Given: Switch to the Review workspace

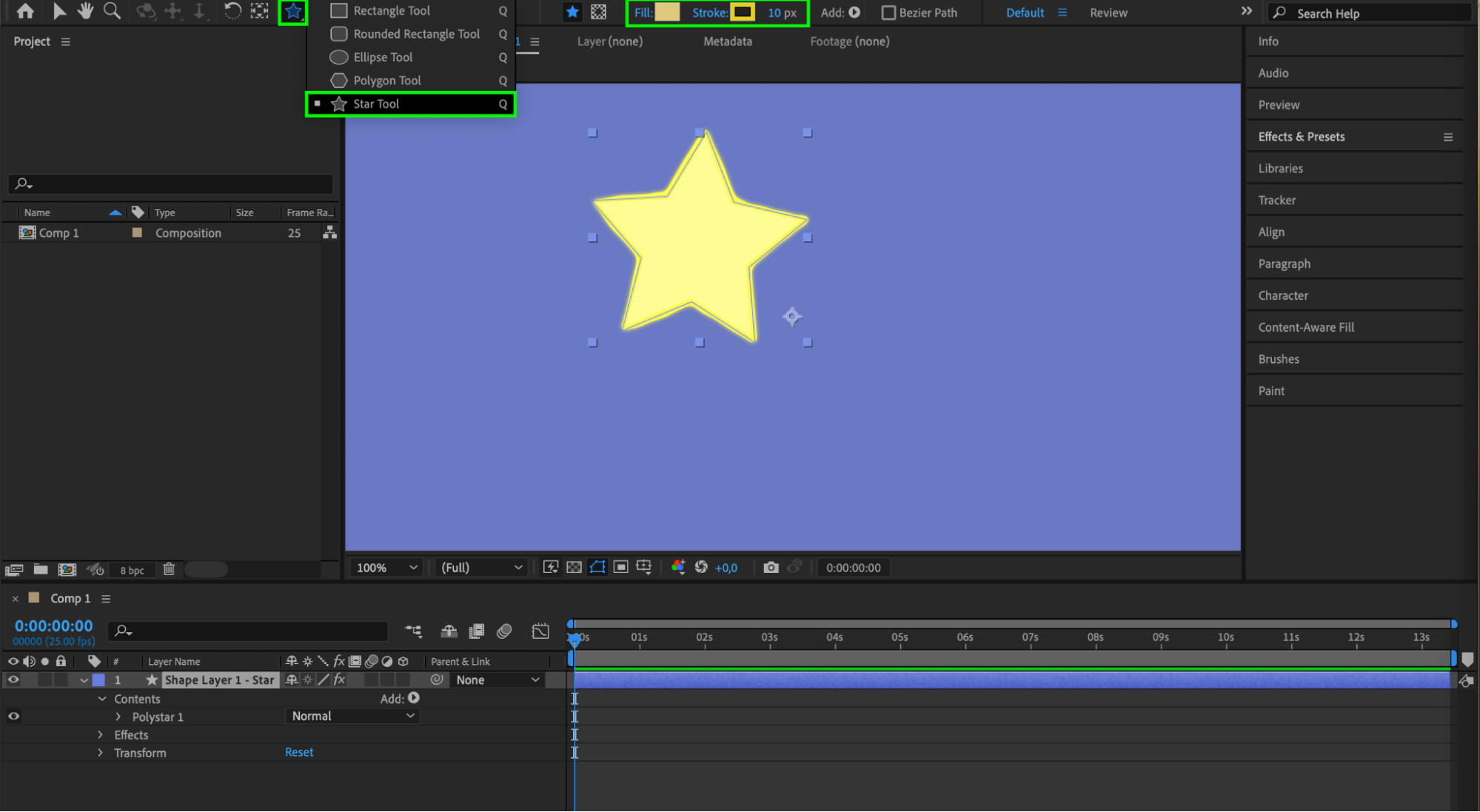Looking at the screenshot, I should tap(1108, 13).
